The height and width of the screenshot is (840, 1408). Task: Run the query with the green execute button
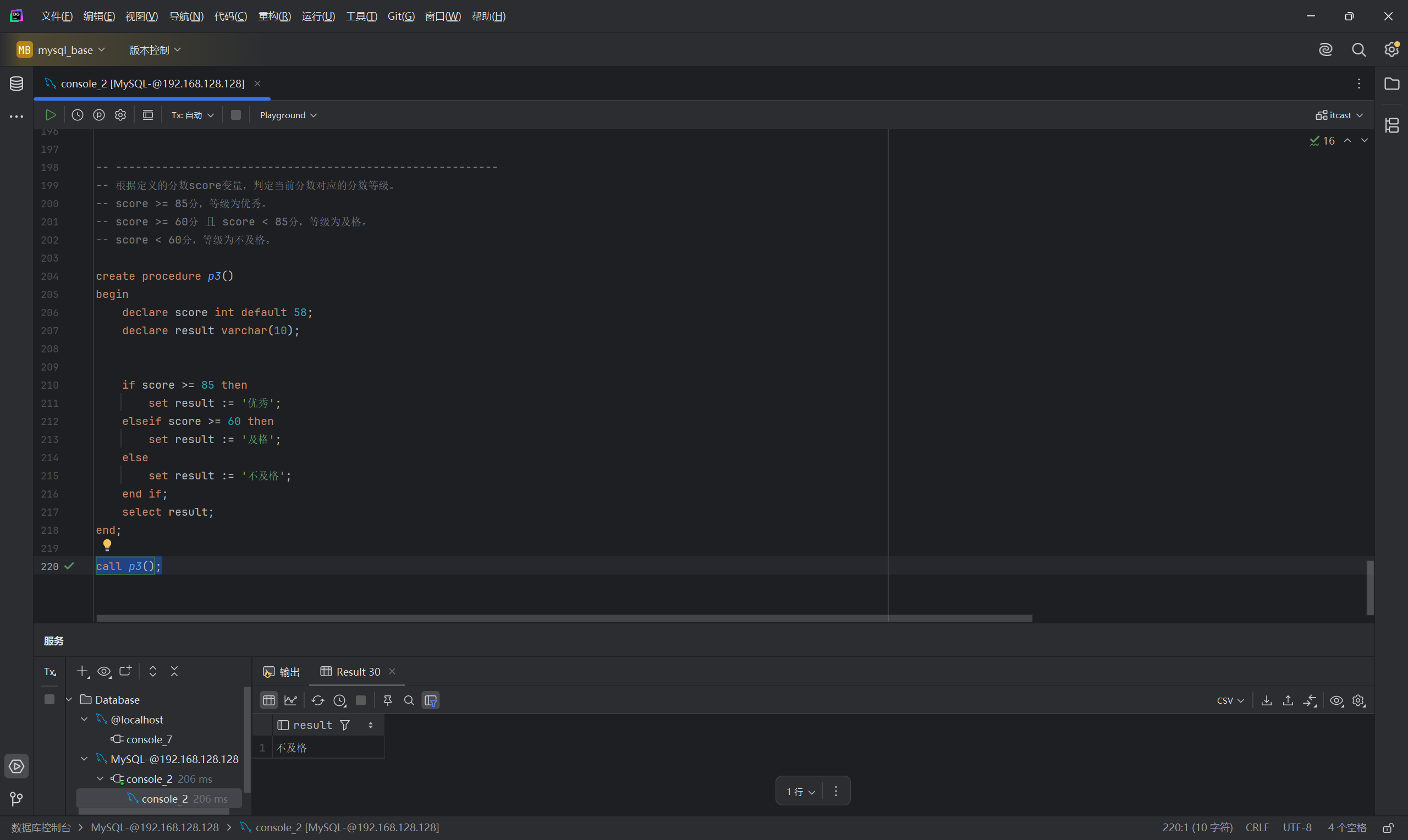point(51,115)
